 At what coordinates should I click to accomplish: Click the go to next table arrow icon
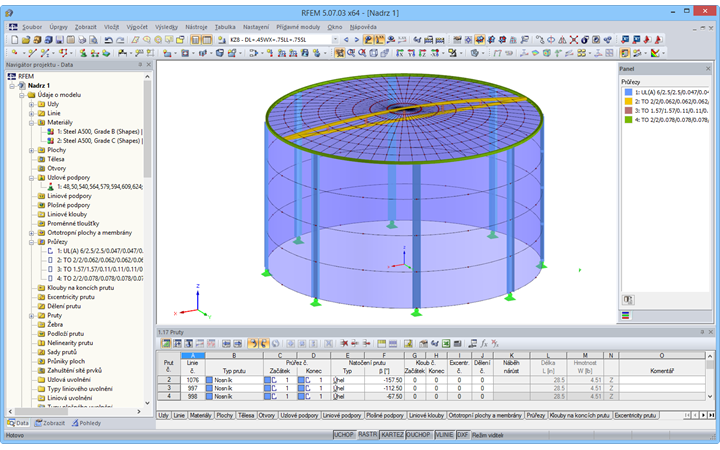pyautogui.click(x=237, y=343)
